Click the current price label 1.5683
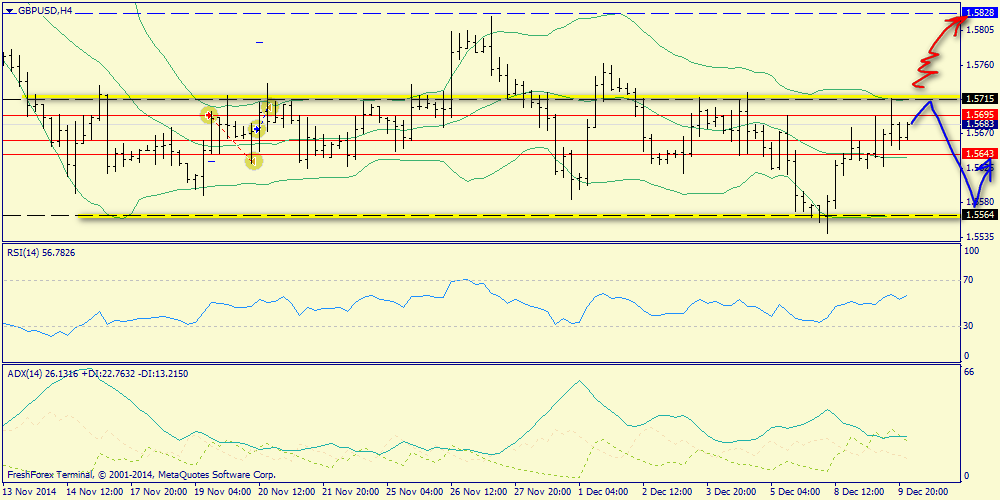This screenshot has height=500, width=1000. coord(978,124)
